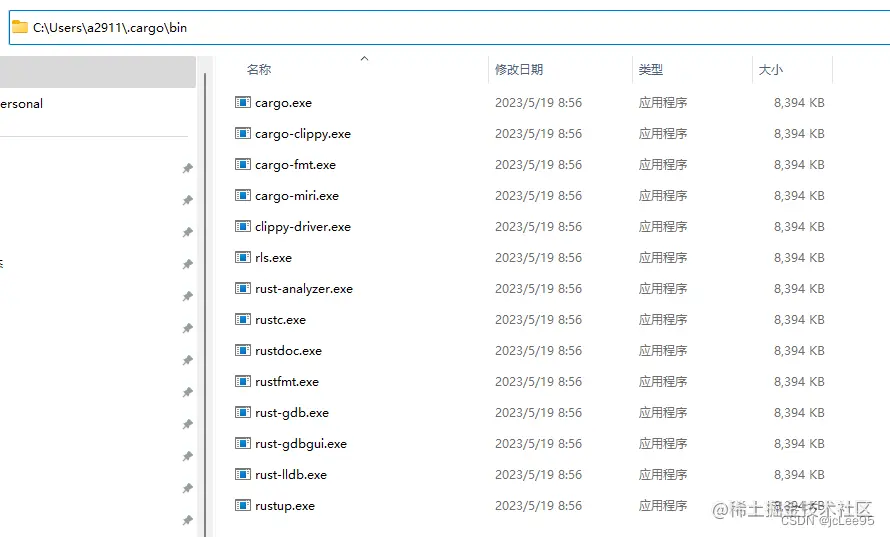The height and width of the screenshot is (537, 890).
Task: Click the sort direction arrow above 名称
Action: click(x=364, y=58)
